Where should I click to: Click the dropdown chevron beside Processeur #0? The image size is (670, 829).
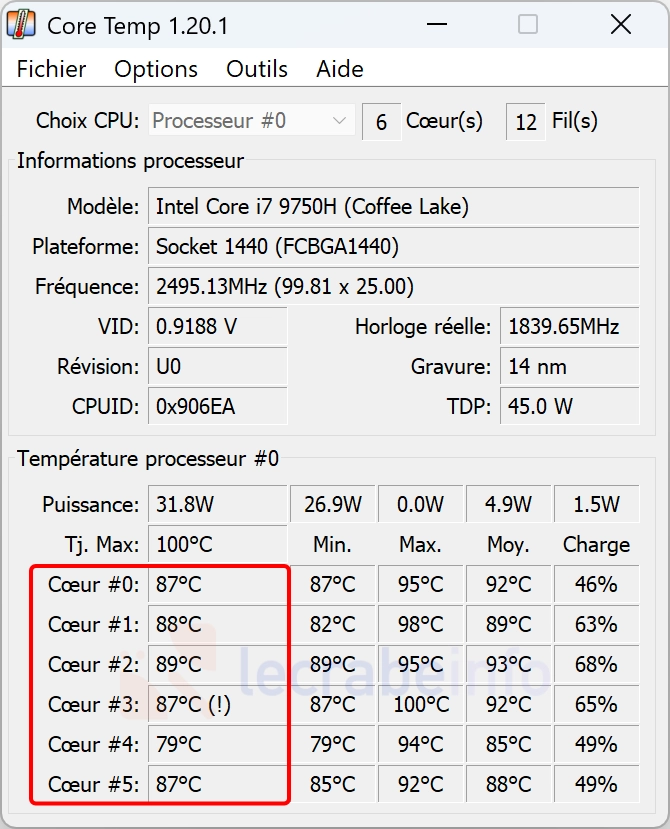click(x=339, y=121)
